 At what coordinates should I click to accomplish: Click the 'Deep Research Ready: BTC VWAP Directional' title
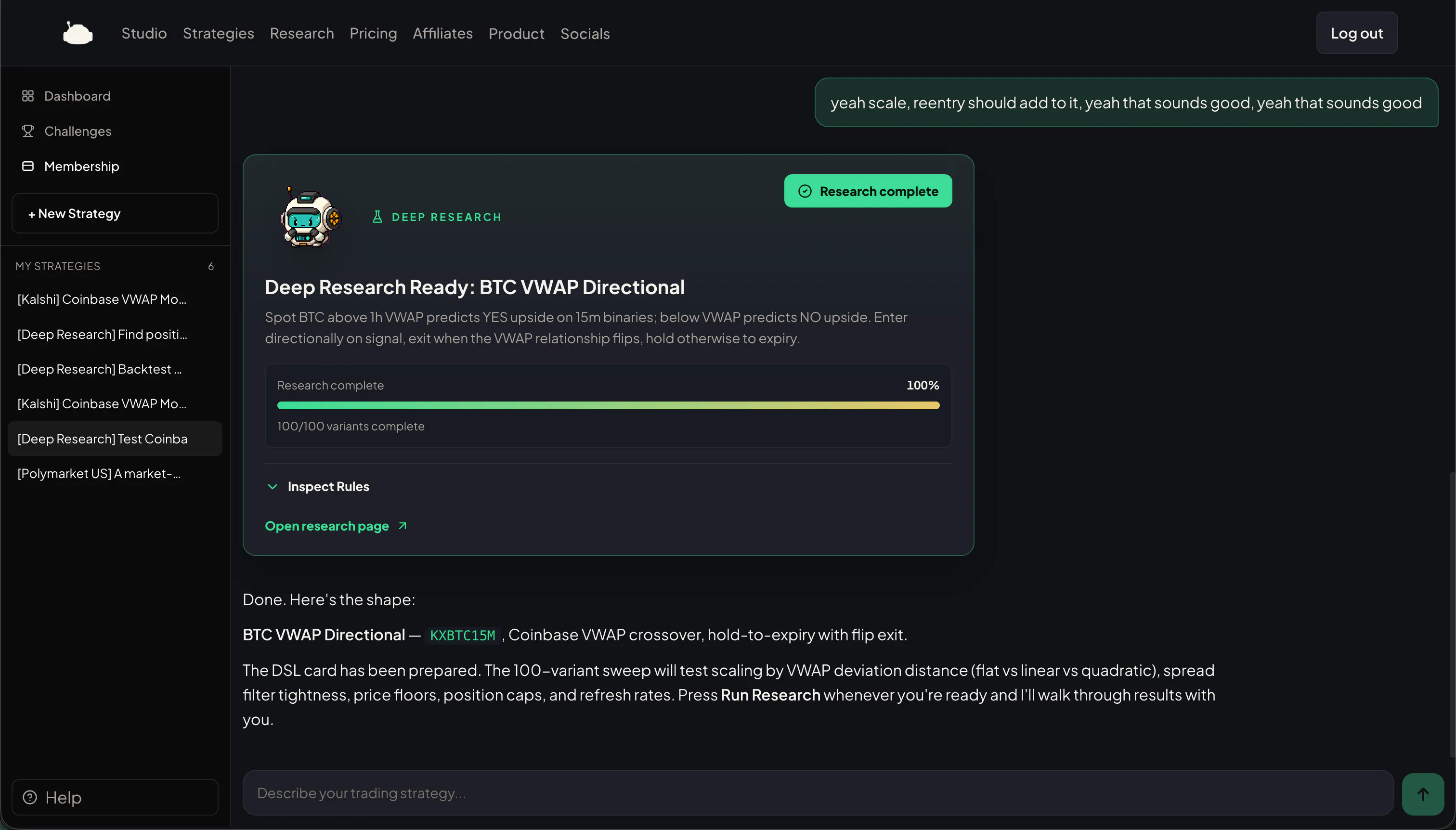[x=474, y=287]
